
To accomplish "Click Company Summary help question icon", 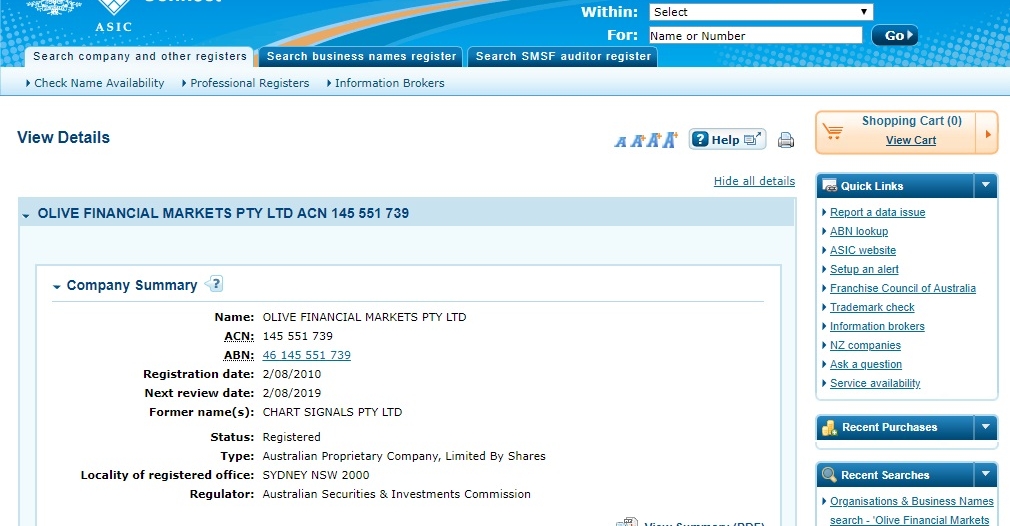I will coord(214,284).
